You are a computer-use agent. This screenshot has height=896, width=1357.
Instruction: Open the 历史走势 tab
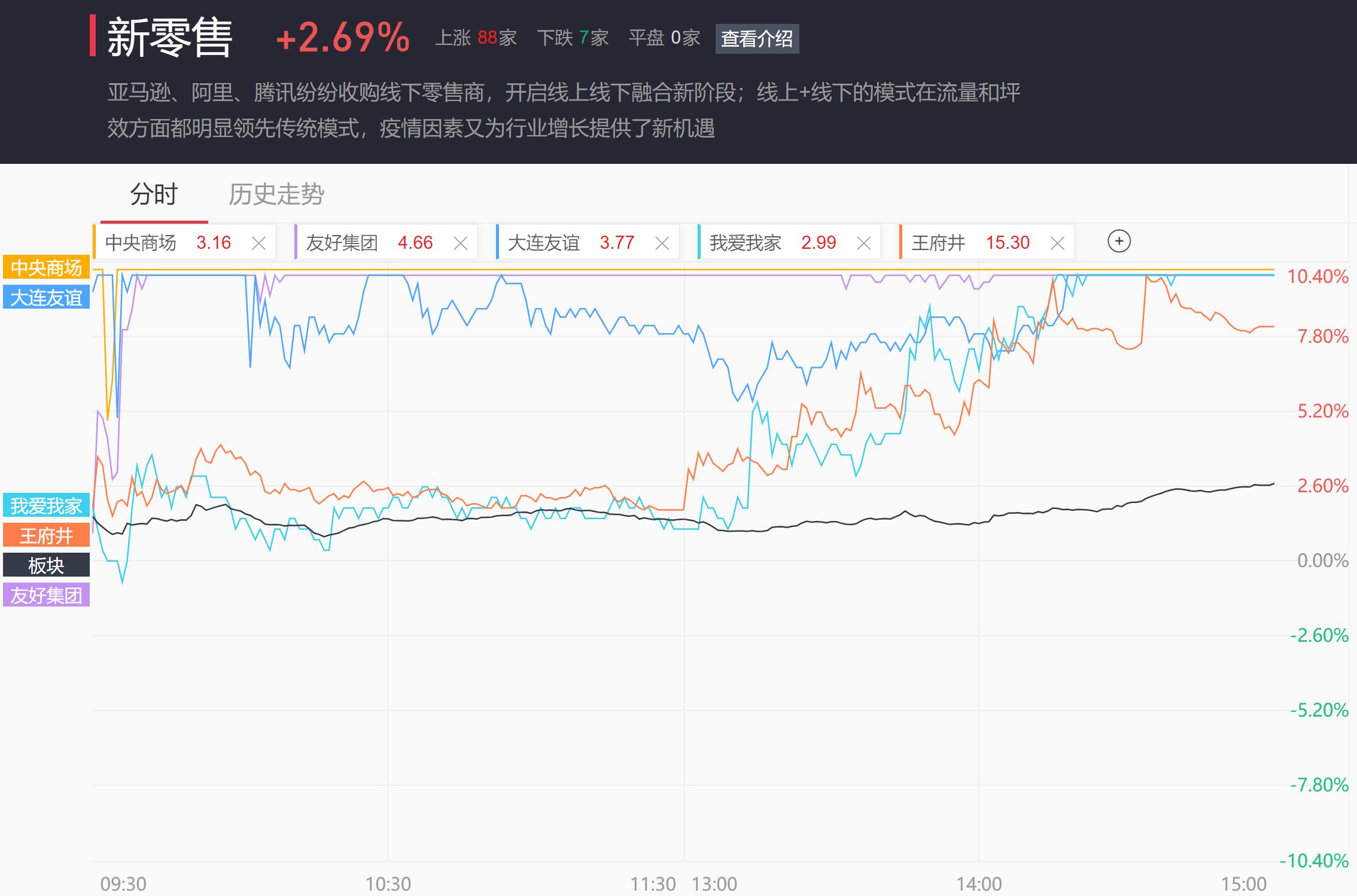pyautogui.click(x=276, y=194)
